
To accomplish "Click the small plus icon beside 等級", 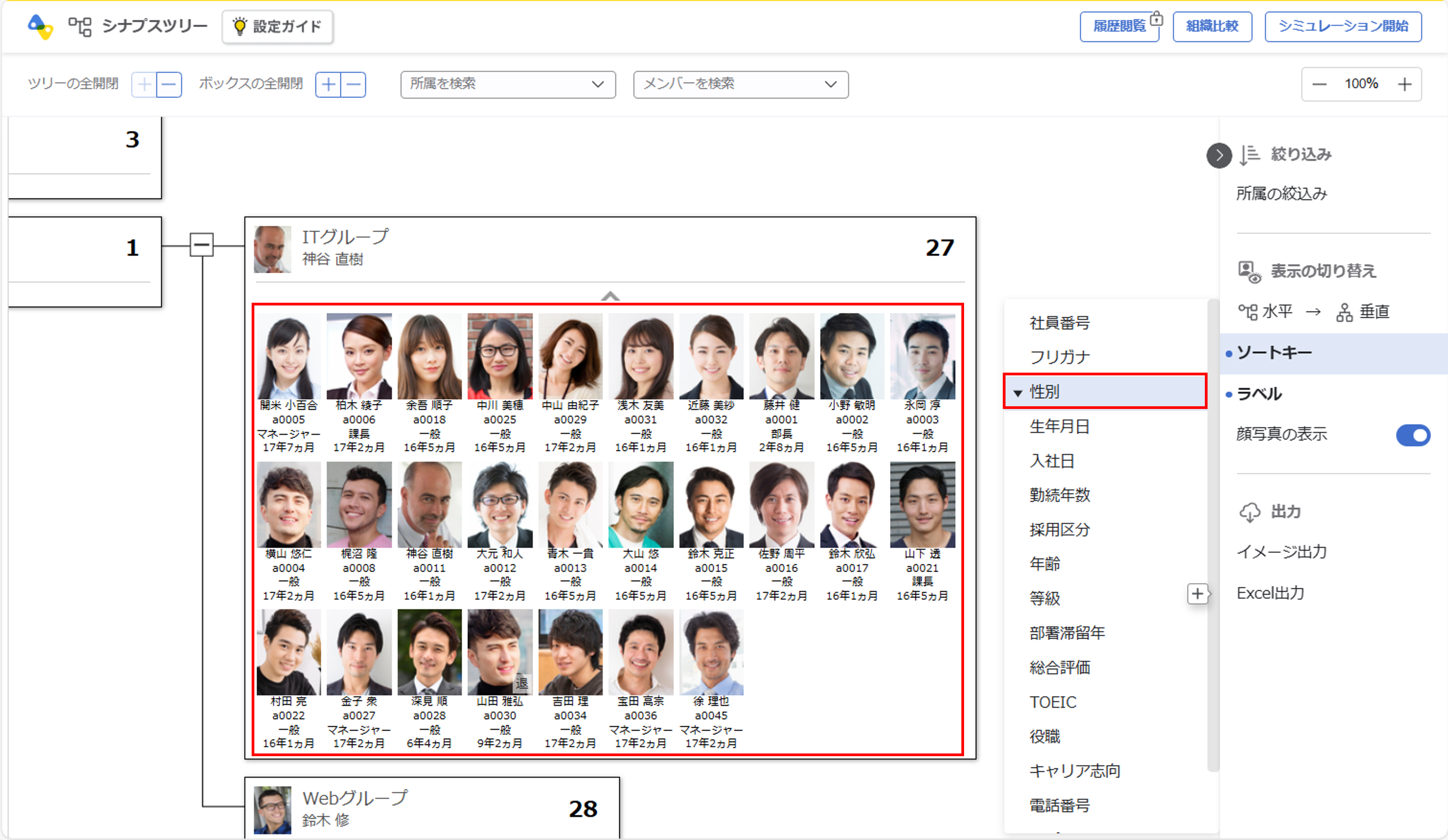I will click(x=1197, y=593).
